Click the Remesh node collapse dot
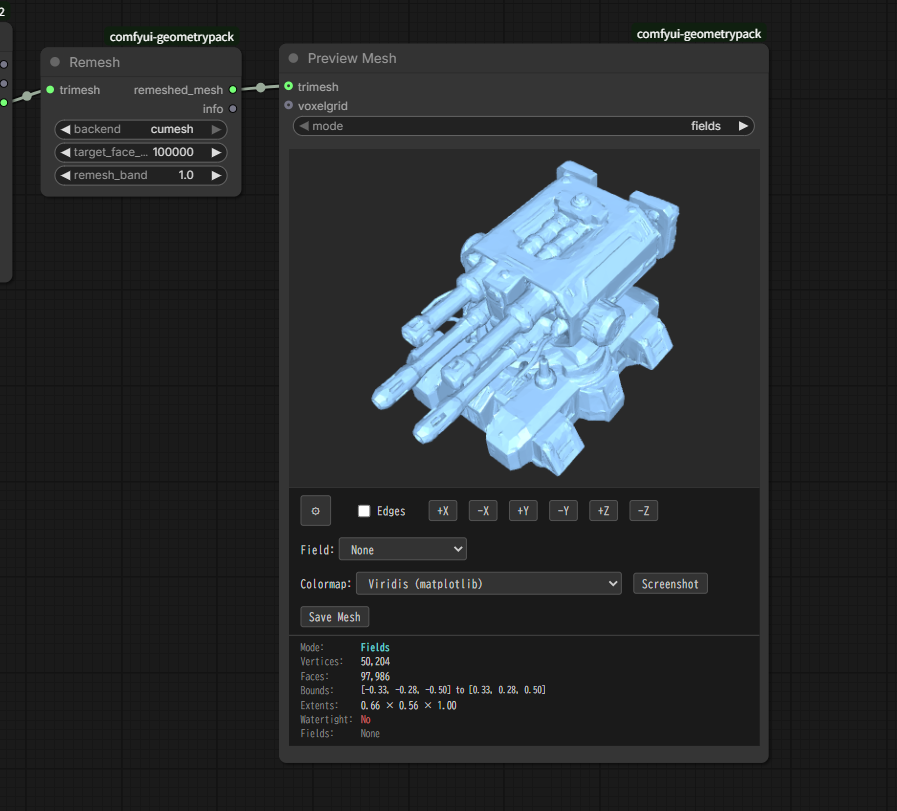 point(55,62)
